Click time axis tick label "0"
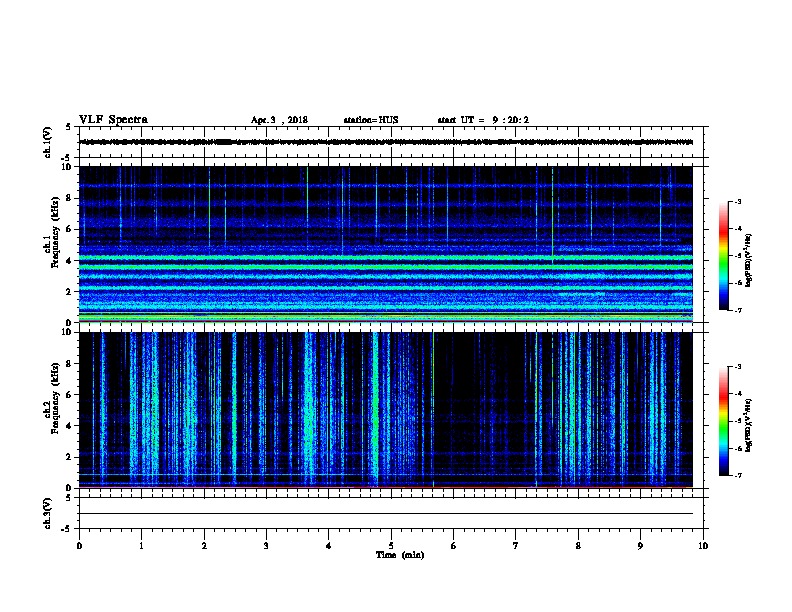The width and height of the screenshot is (792, 612). coord(79,546)
